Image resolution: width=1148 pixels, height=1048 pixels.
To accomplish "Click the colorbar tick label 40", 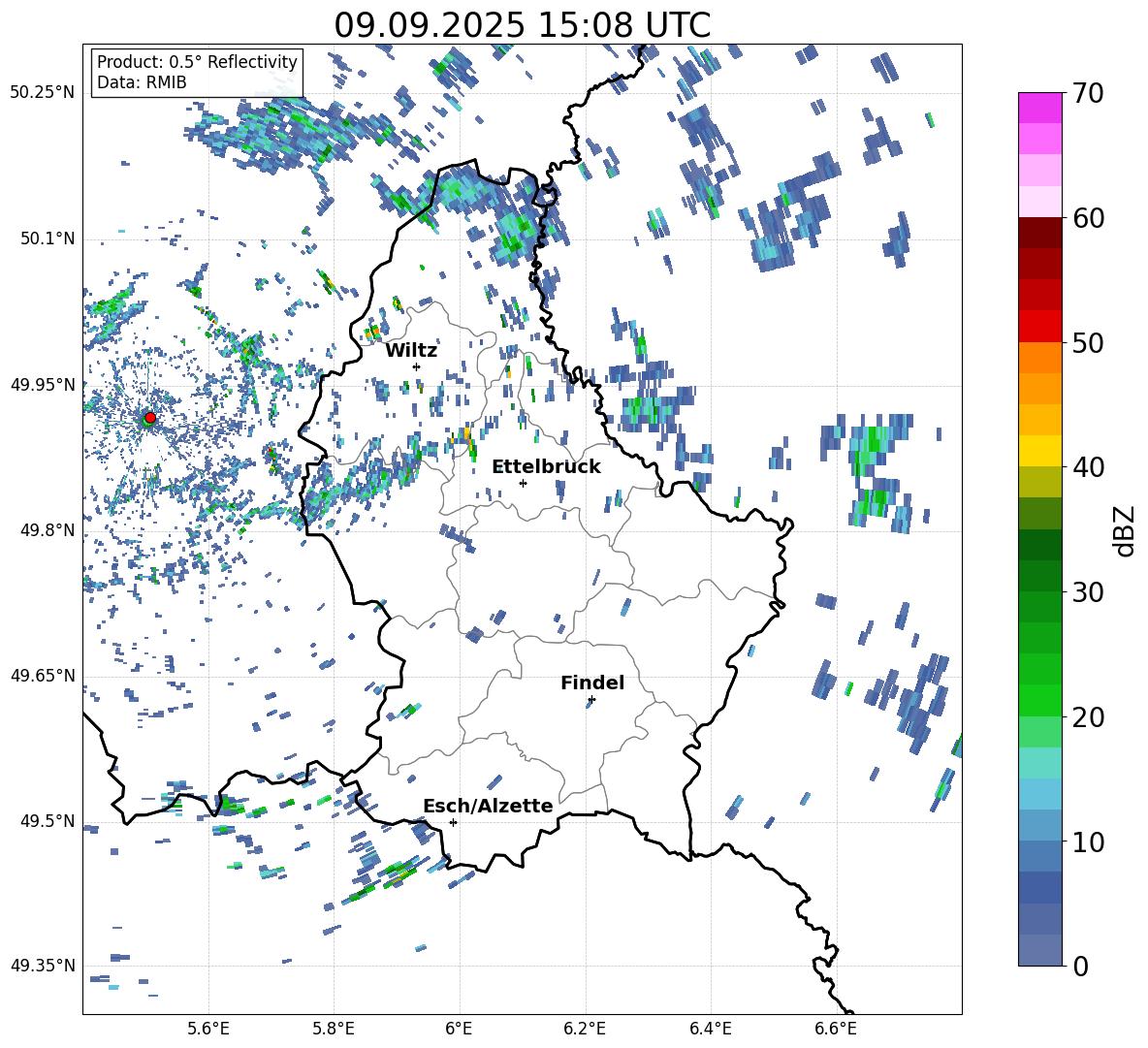I will pyautogui.click(x=1089, y=467).
